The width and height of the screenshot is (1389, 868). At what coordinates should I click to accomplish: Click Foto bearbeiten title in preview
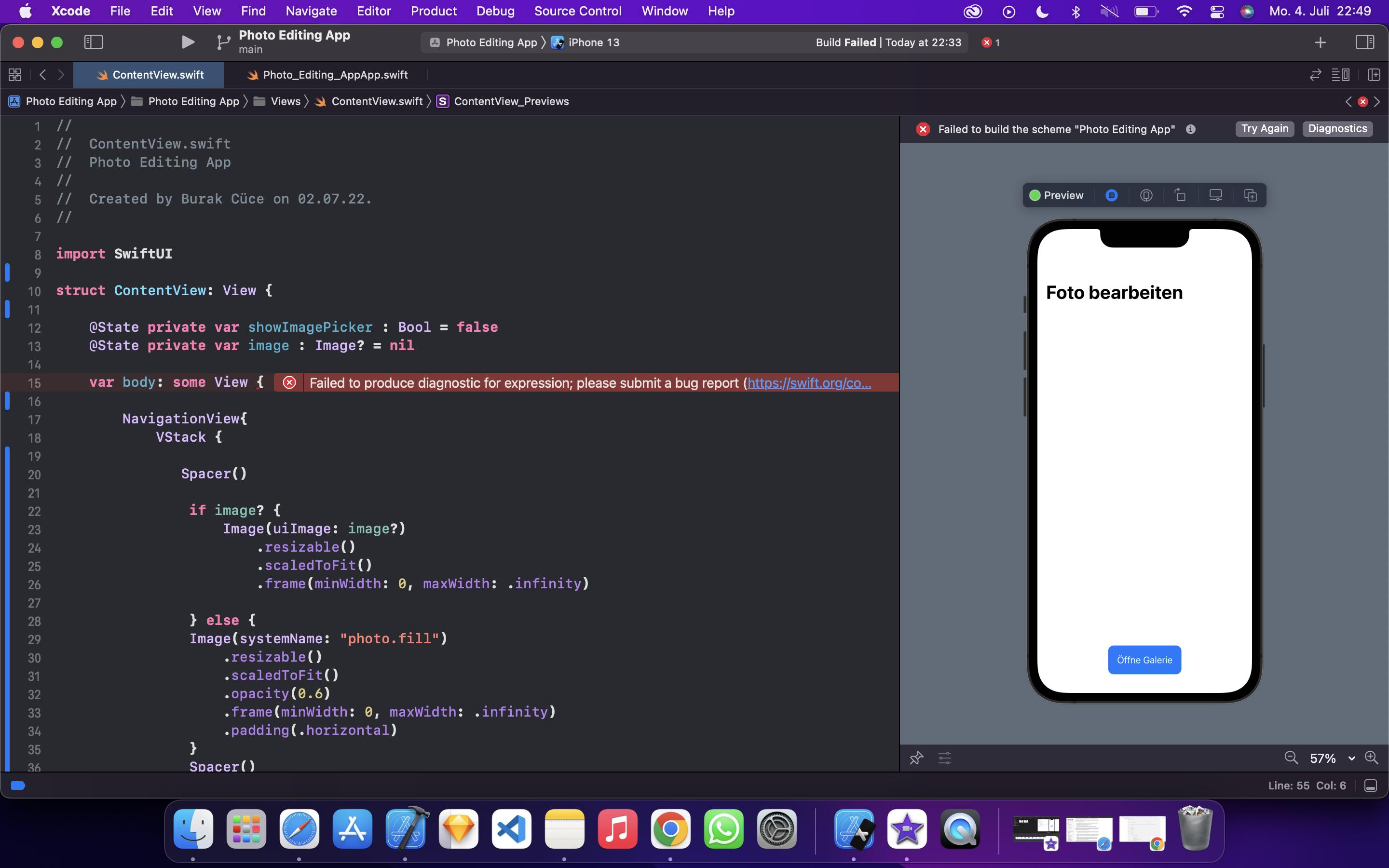[1114, 292]
